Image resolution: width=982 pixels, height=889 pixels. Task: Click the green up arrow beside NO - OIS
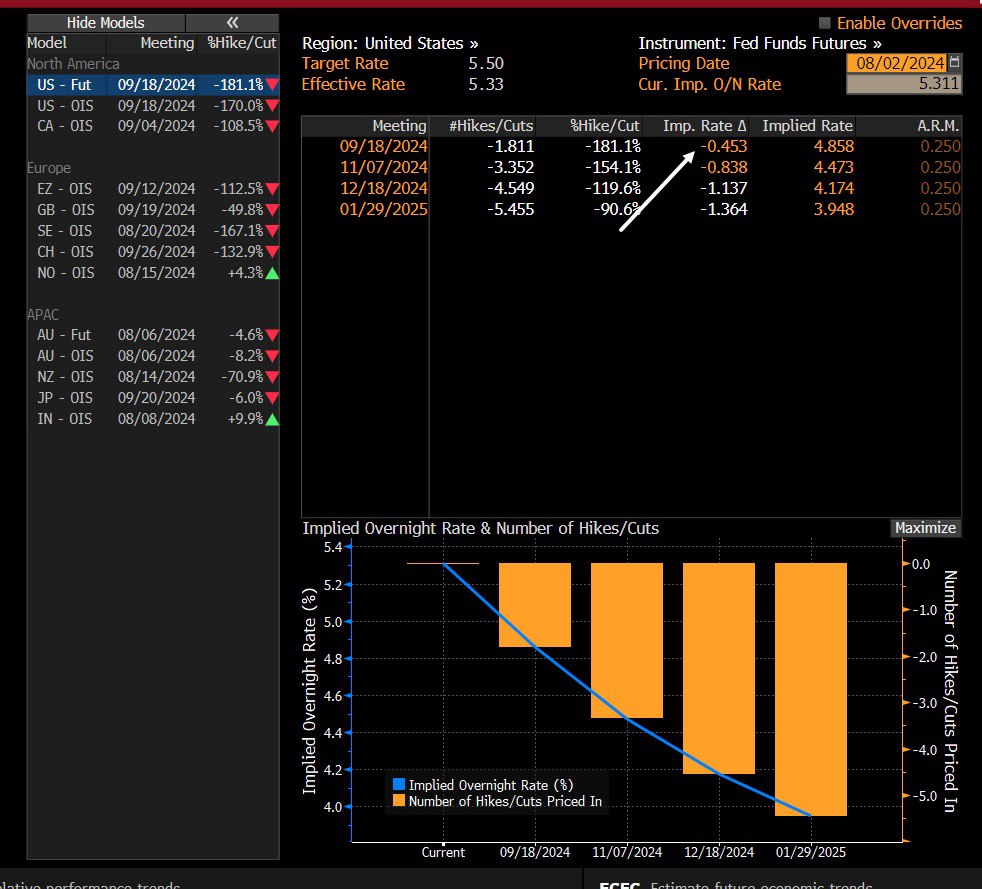point(272,273)
